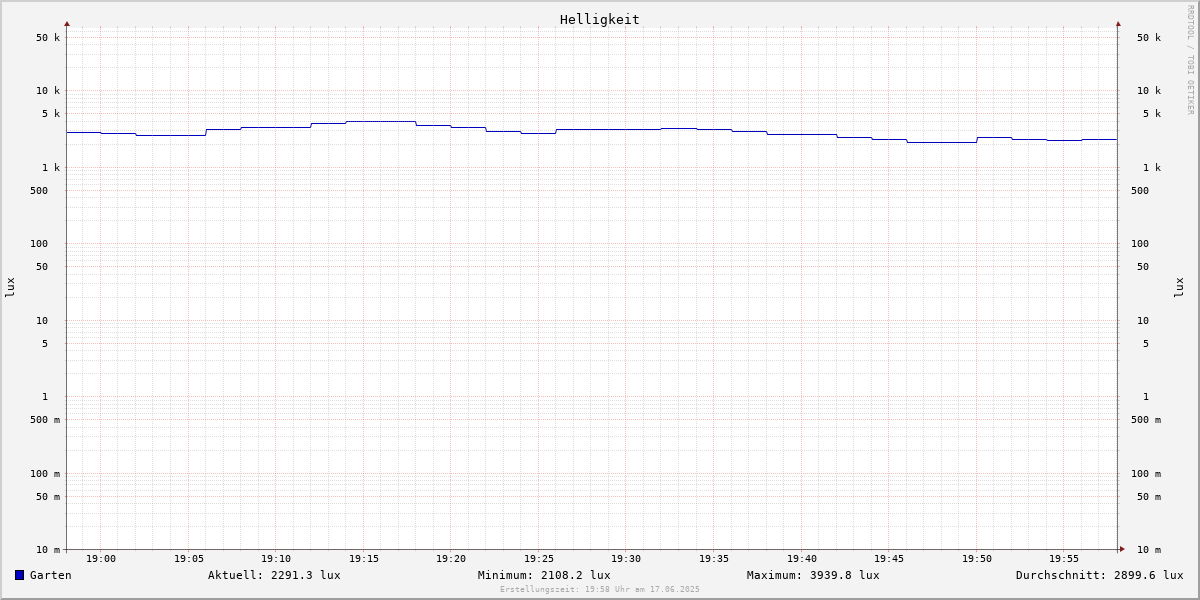Click the 50 k label on right axis
This screenshot has width=1200, height=600.
[1149, 38]
